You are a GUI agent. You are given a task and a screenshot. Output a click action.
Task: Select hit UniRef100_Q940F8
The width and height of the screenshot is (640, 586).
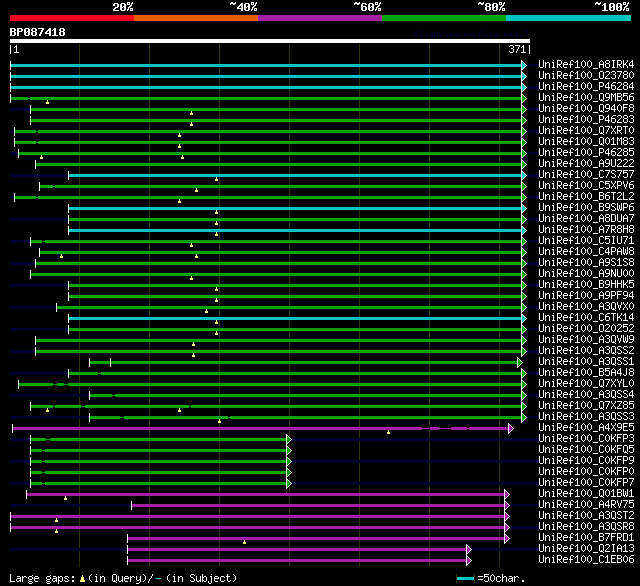pos(586,109)
